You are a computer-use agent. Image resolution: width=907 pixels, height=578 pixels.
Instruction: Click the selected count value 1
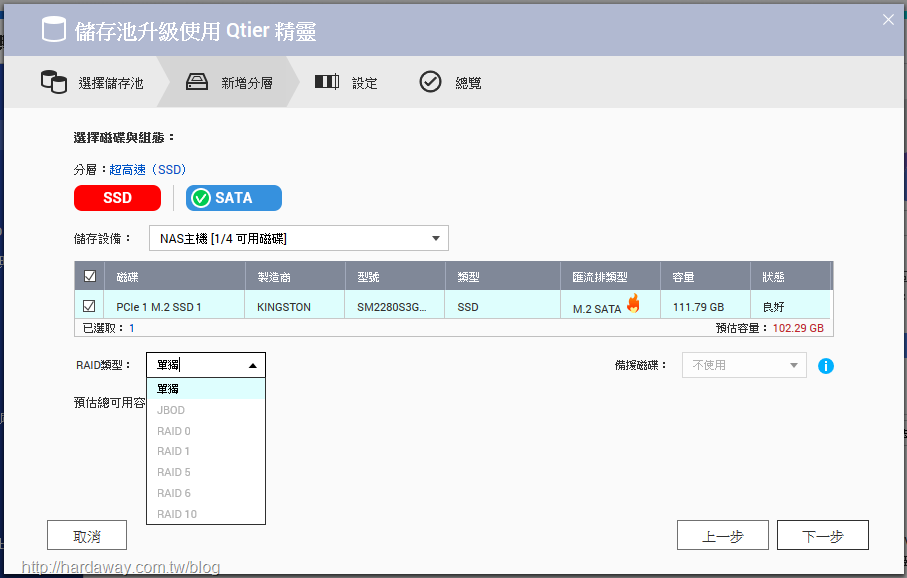click(x=132, y=328)
